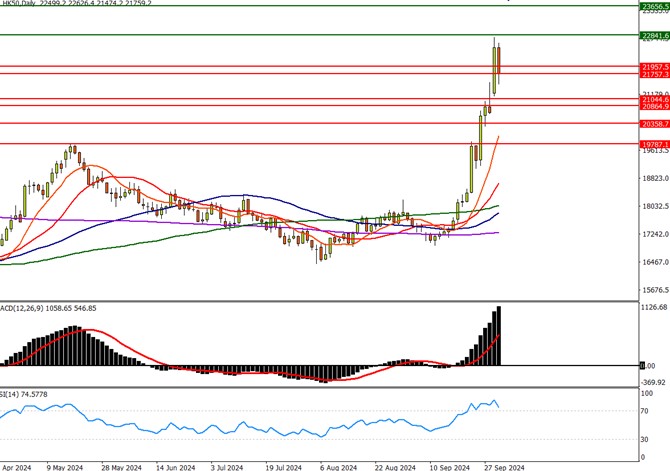Screen dimensions: 670x471
Task: Select the 21757.3 red level label
Action: (653, 74)
